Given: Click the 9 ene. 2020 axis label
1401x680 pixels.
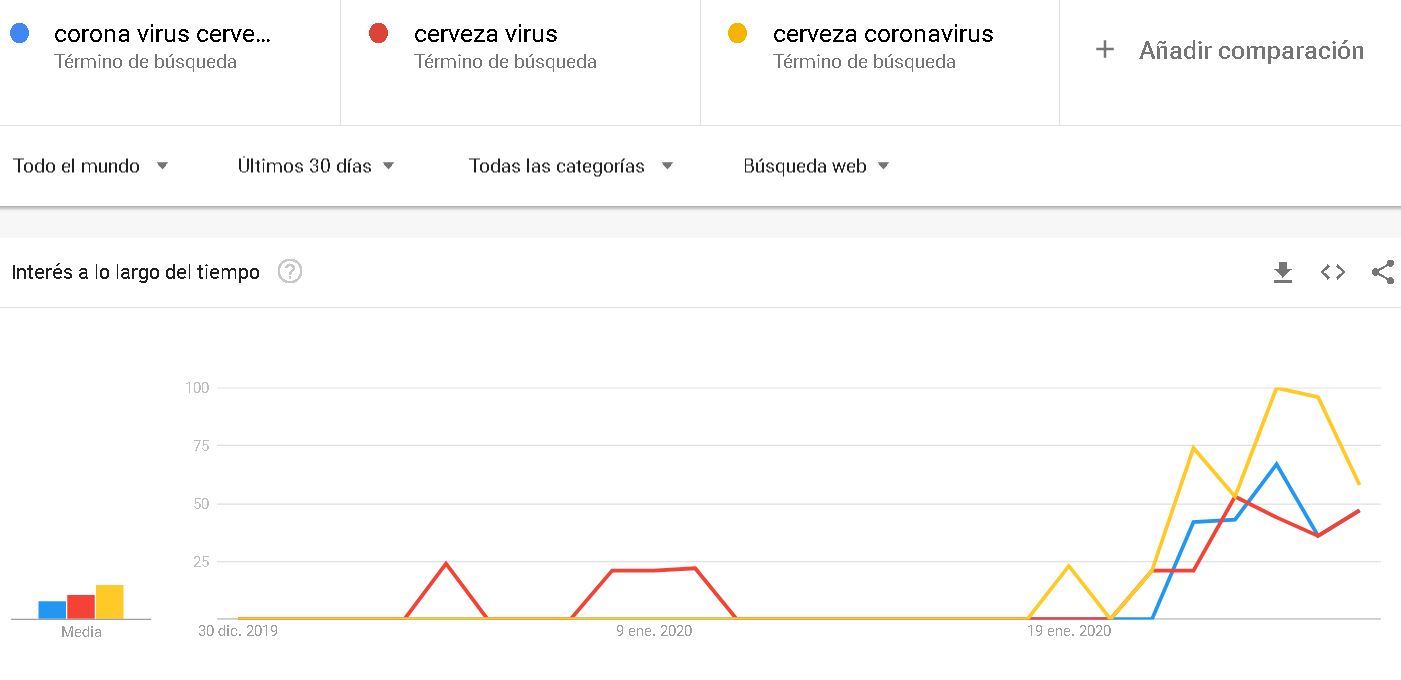Looking at the screenshot, I should pyautogui.click(x=654, y=631).
